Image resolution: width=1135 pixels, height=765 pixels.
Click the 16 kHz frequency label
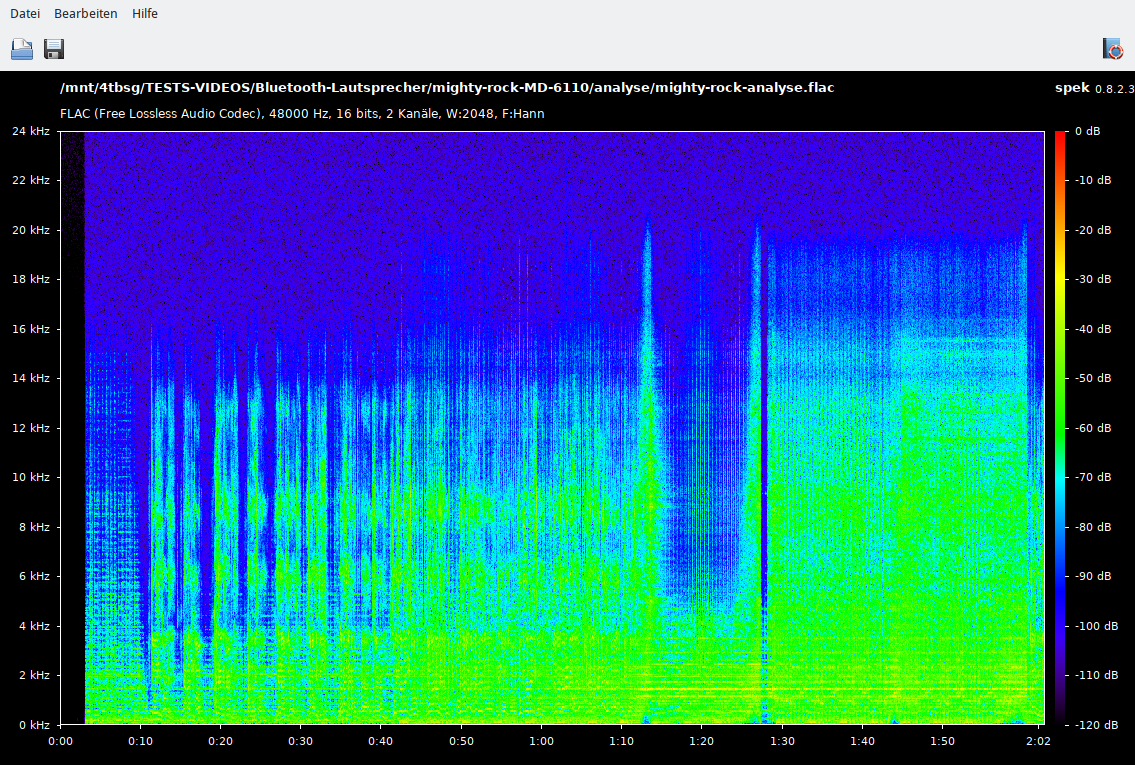pos(31,329)
